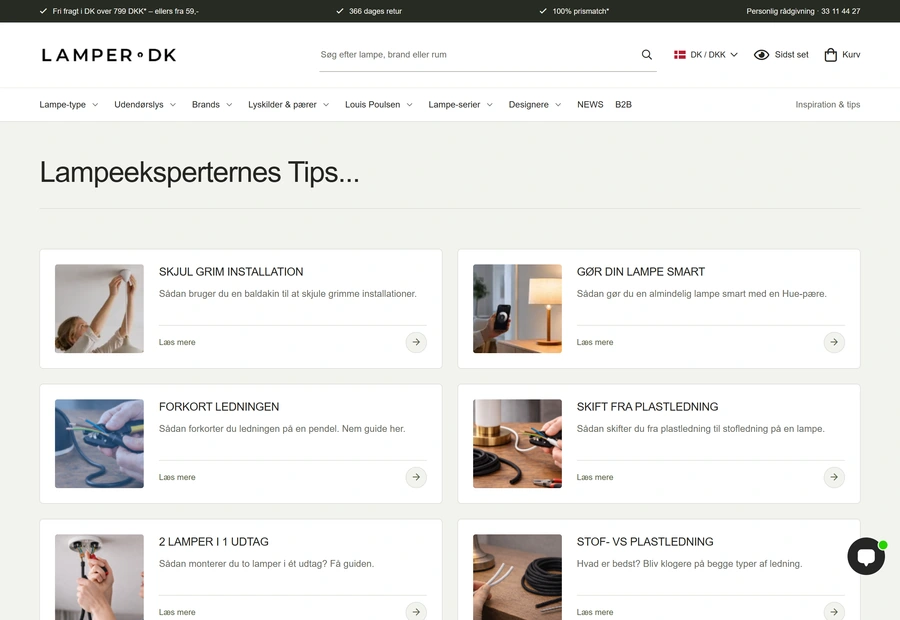Open thumbnail for Stof- vs plastledning
The height and width of the screenshot is (620, 900).
click(517, 577)
